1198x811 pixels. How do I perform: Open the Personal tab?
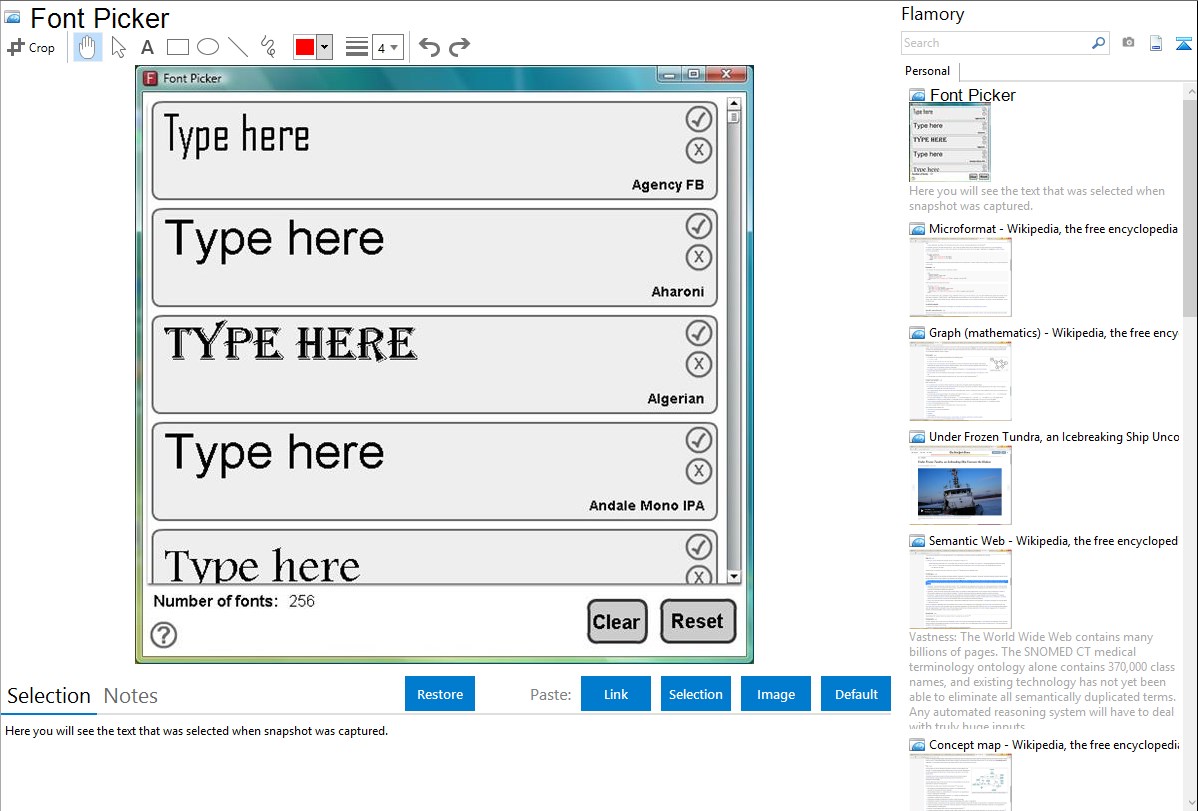[927, 71]
